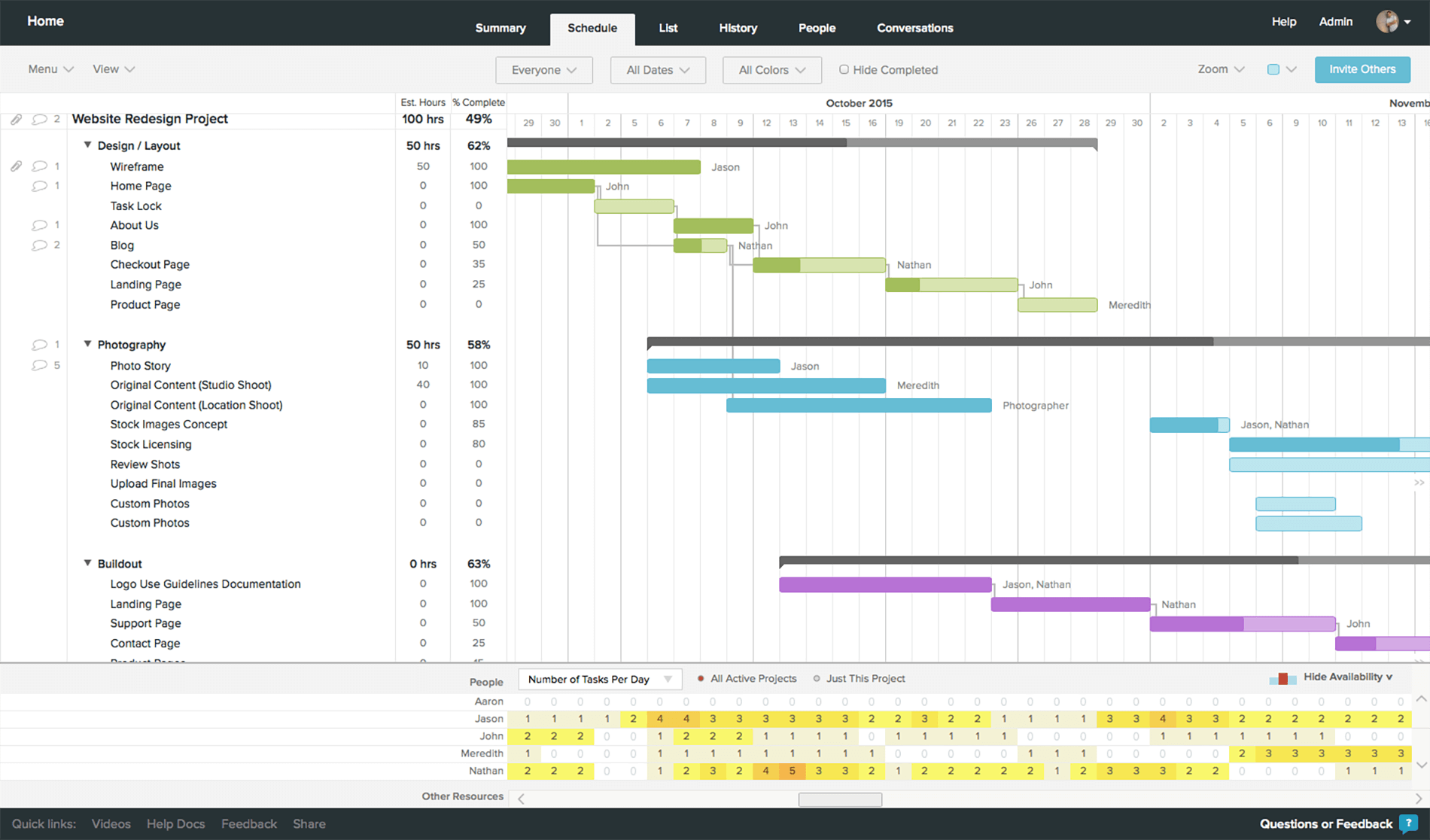Open the Help Docs link in the footer
The width and height of the screenshot is (1430, 840).
pos(175,823)
